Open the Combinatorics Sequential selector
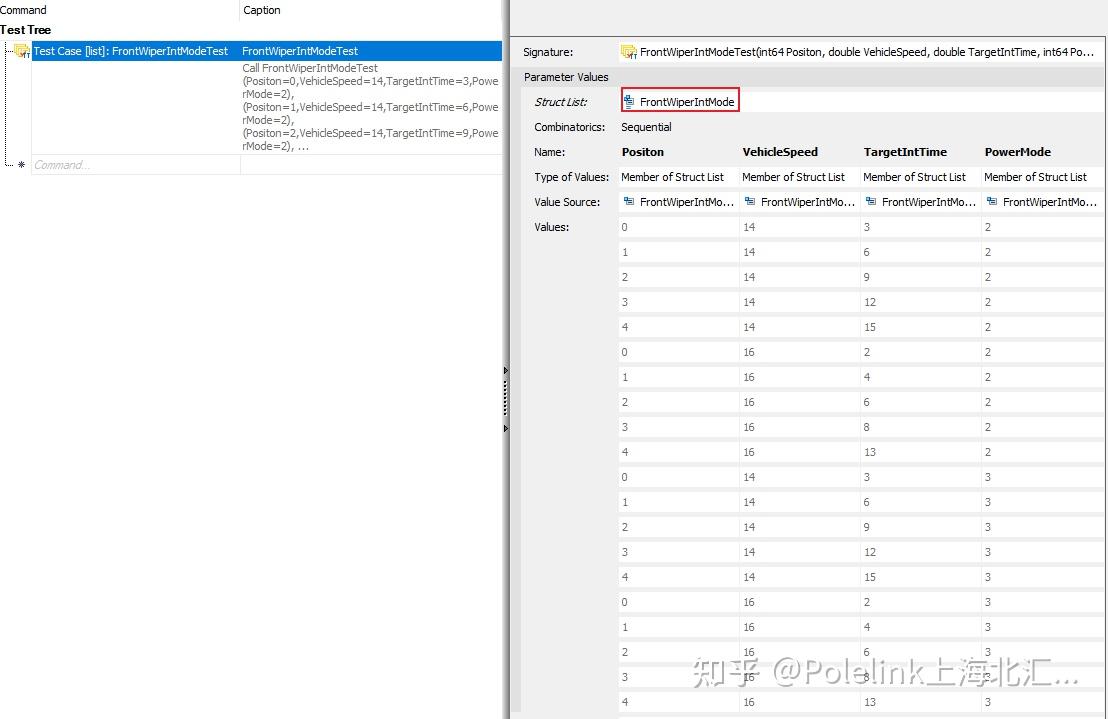Image resolution: width=1108 pixels, height=719 pixels. pyautogui.click(x=645, y=127)
